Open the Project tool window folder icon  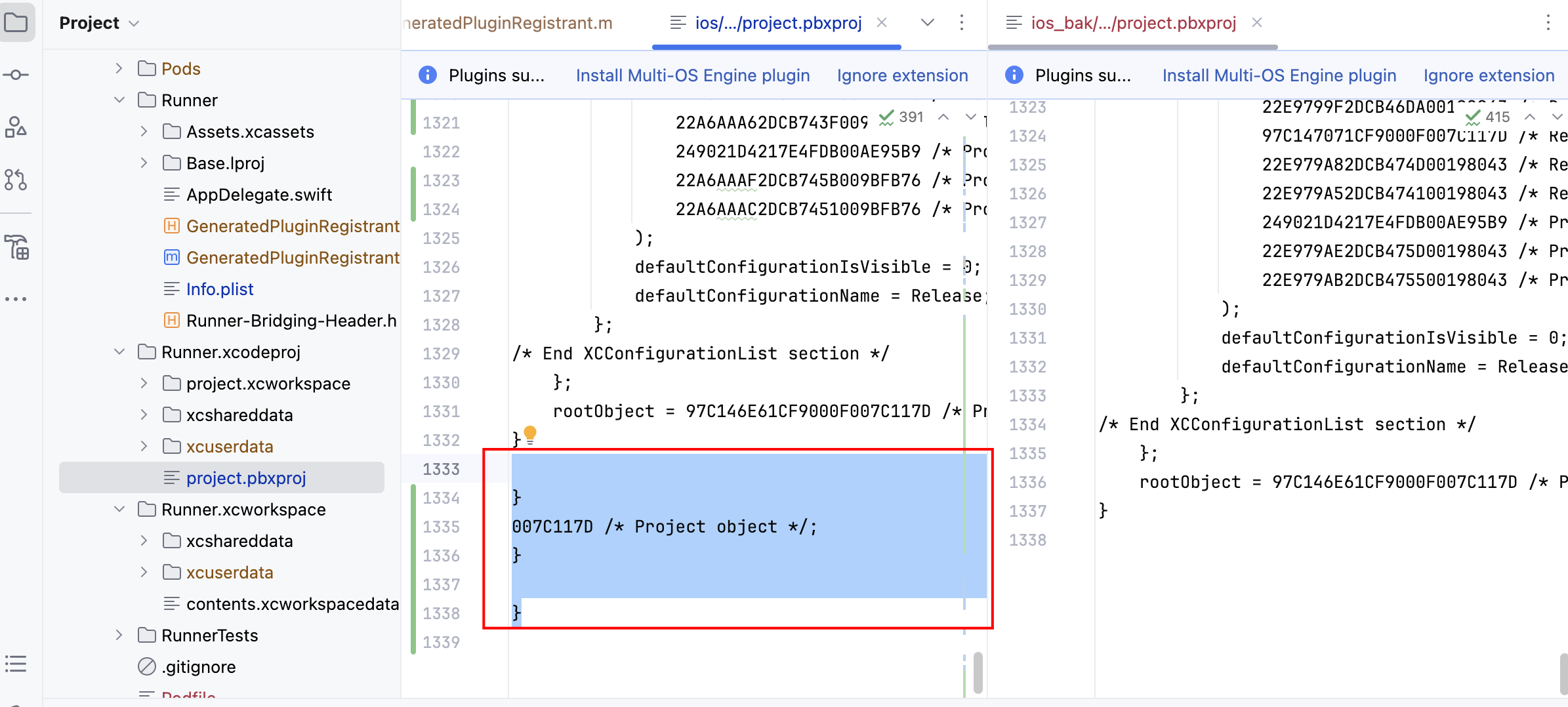click(x=16, y=23)
